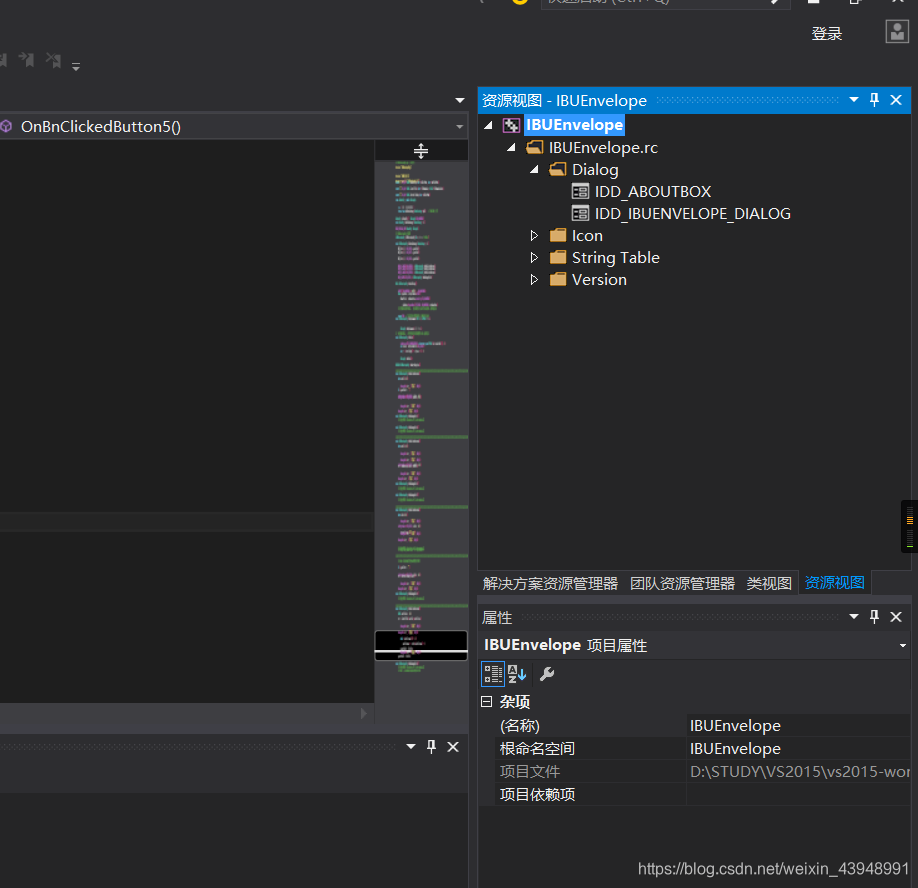The height and width of the screenshot is (888, 918).
Task: Open Property Pages wrench icon
Action: coord(547,674)
